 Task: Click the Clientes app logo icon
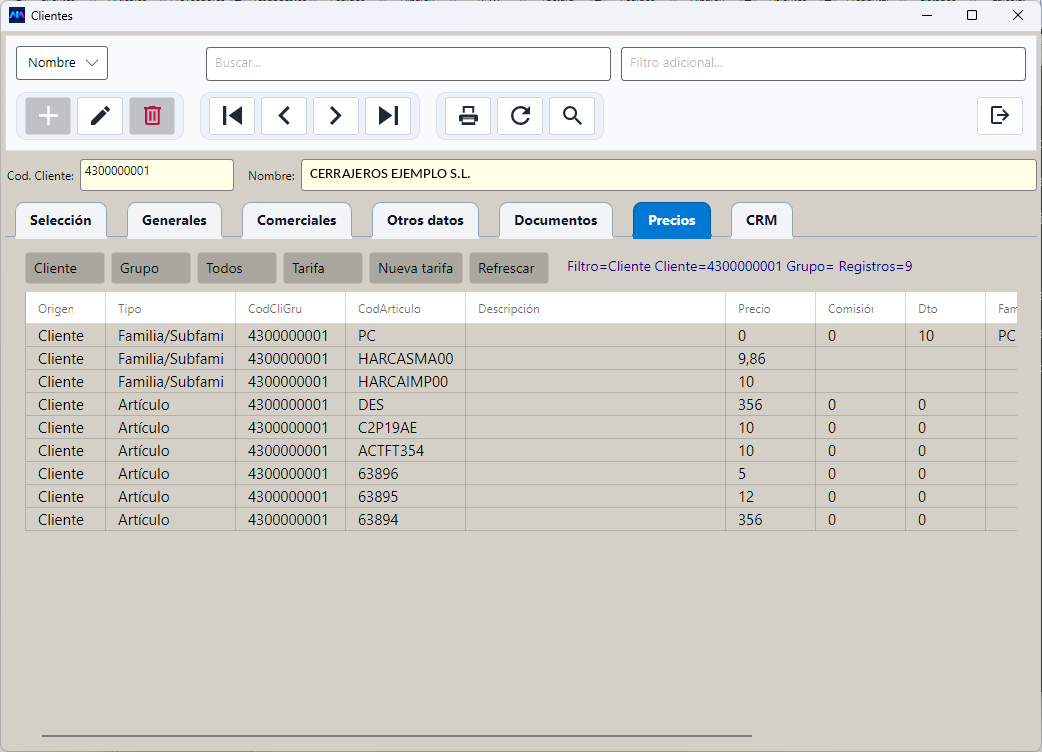point(17,15)
